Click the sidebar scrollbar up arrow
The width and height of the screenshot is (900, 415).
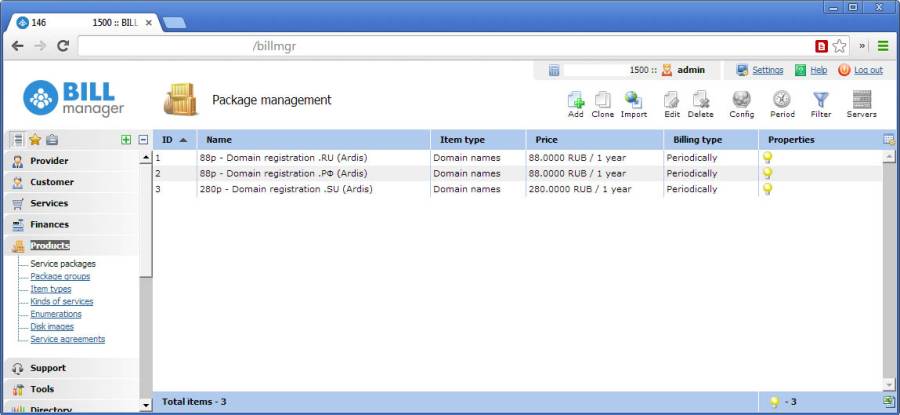[x=146, y=157]
